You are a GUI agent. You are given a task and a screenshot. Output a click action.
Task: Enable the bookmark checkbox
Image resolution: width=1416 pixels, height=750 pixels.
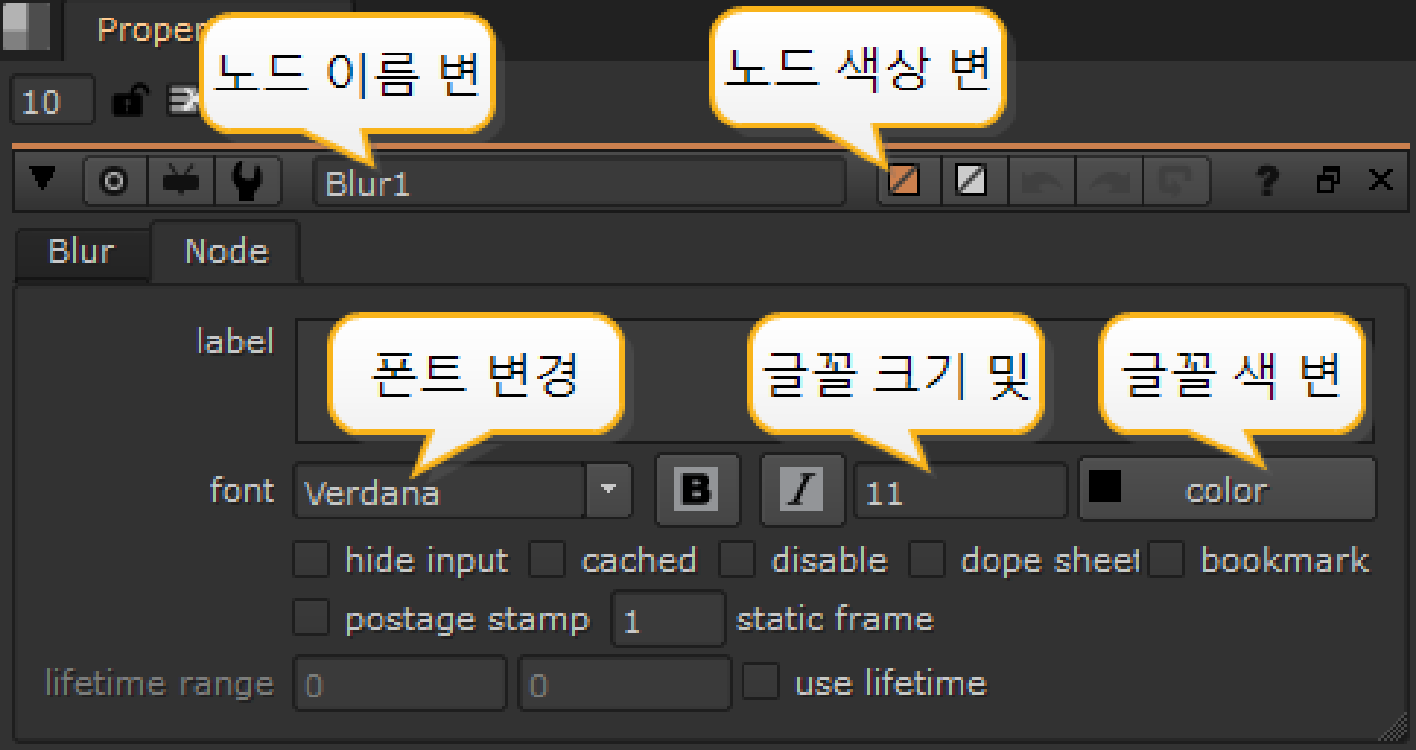[1166, 560]
